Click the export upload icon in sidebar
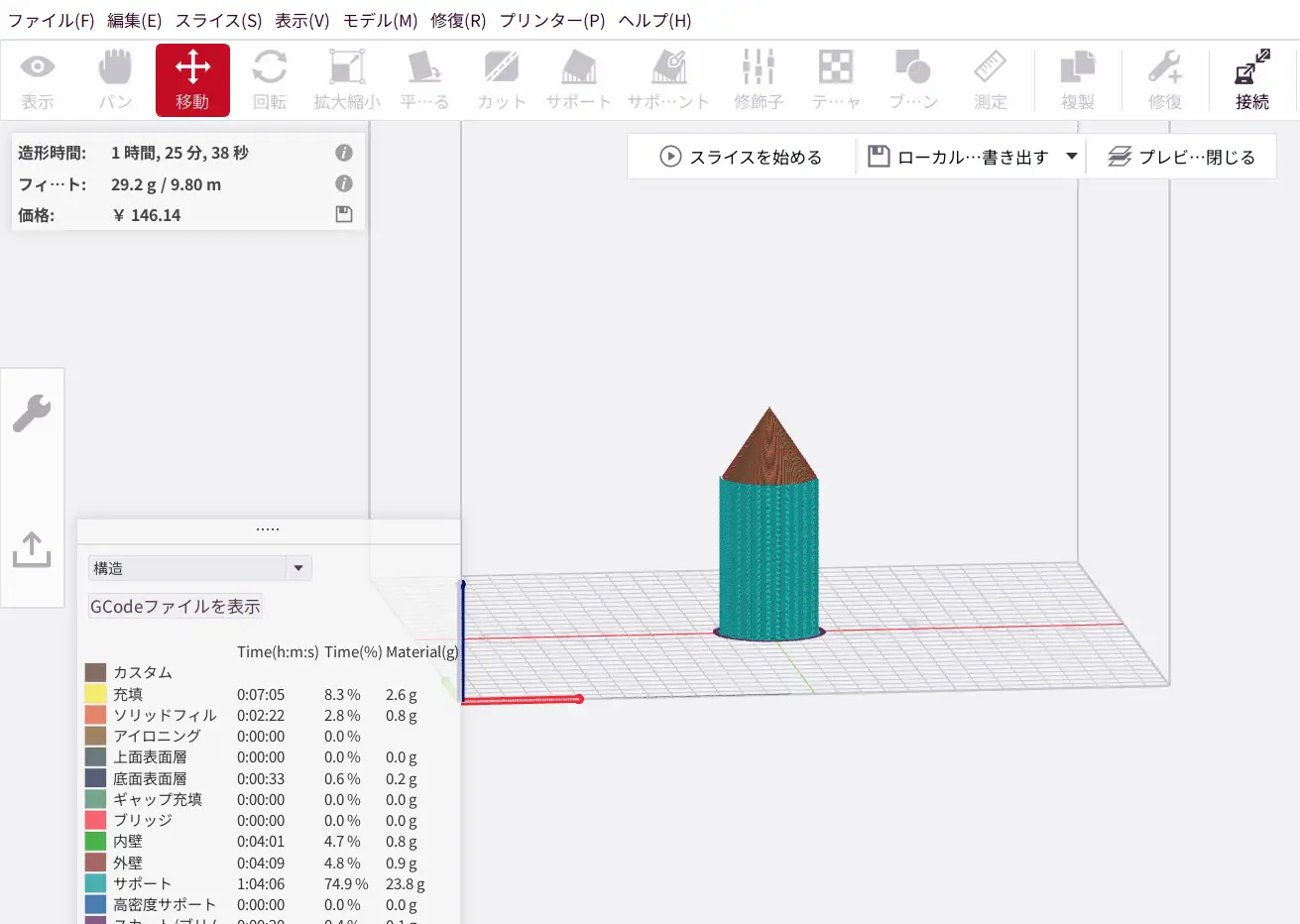This screenshot has width=1300, height=924. point(32,549)
